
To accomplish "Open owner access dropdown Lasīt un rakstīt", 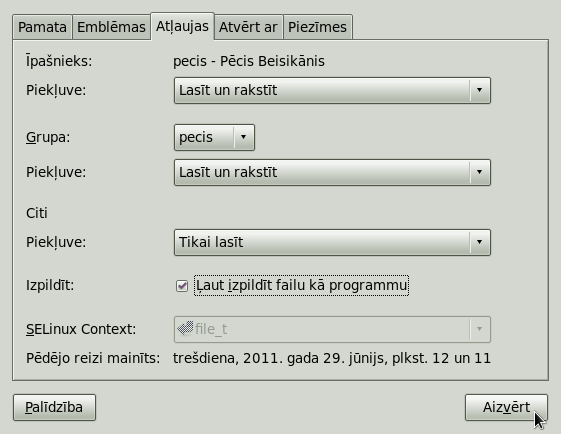I will pos(332,91).
